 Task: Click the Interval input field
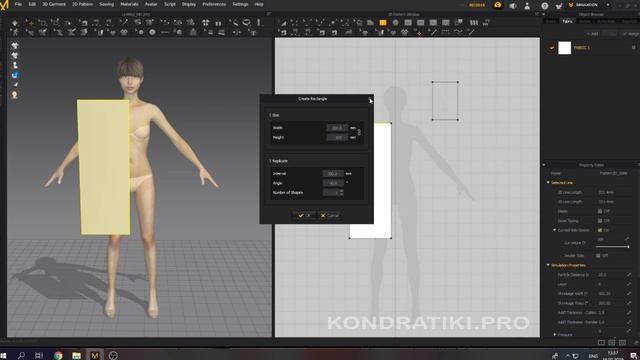333,173
